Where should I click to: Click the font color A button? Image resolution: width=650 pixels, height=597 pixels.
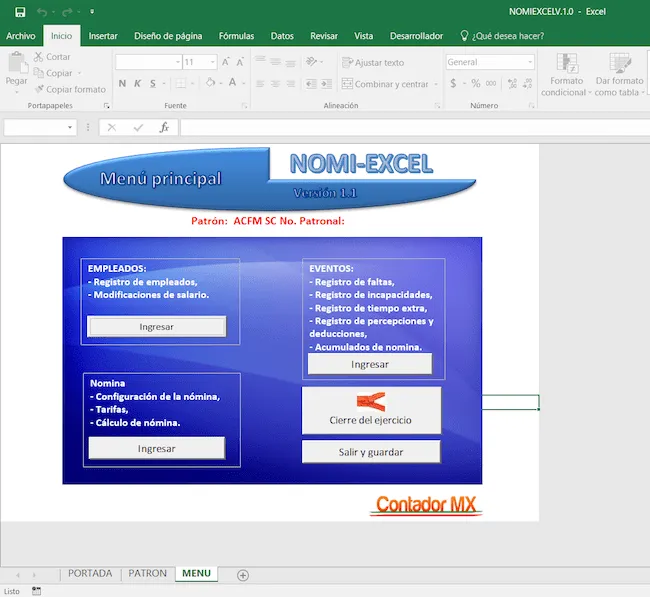click(233, 83)
